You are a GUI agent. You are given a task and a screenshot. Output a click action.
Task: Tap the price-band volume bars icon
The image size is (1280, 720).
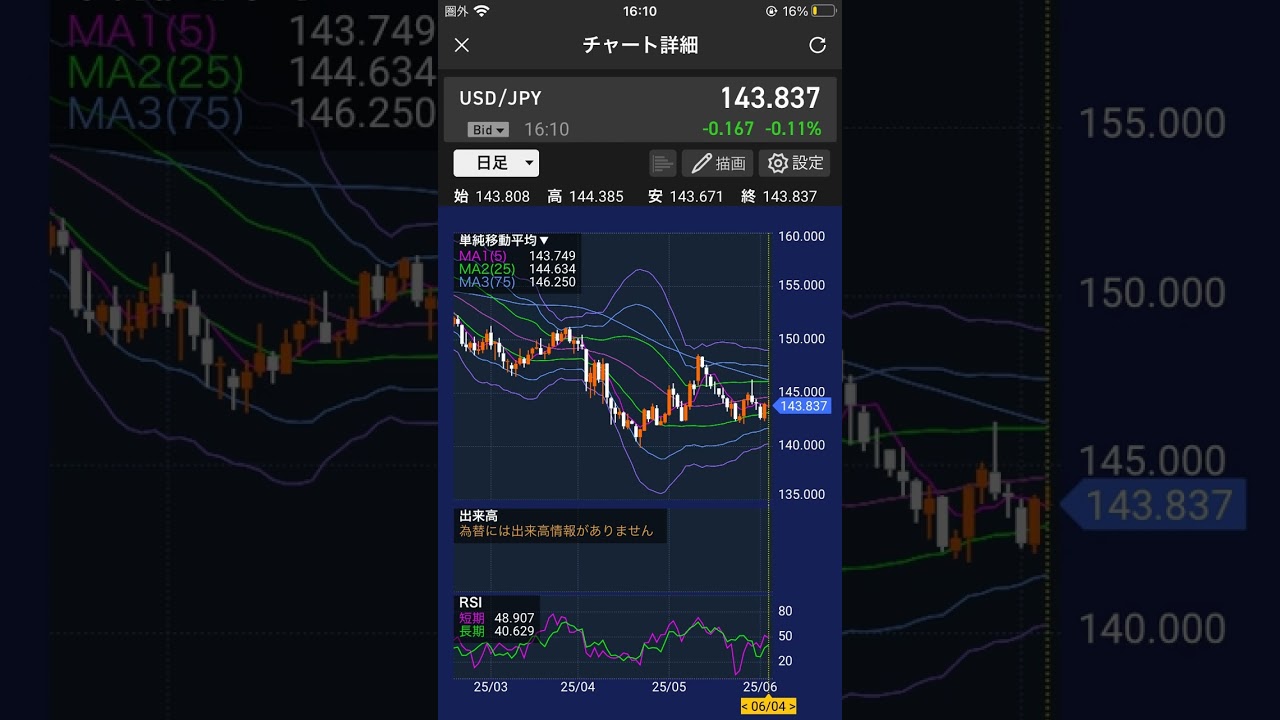pos(662,163)
